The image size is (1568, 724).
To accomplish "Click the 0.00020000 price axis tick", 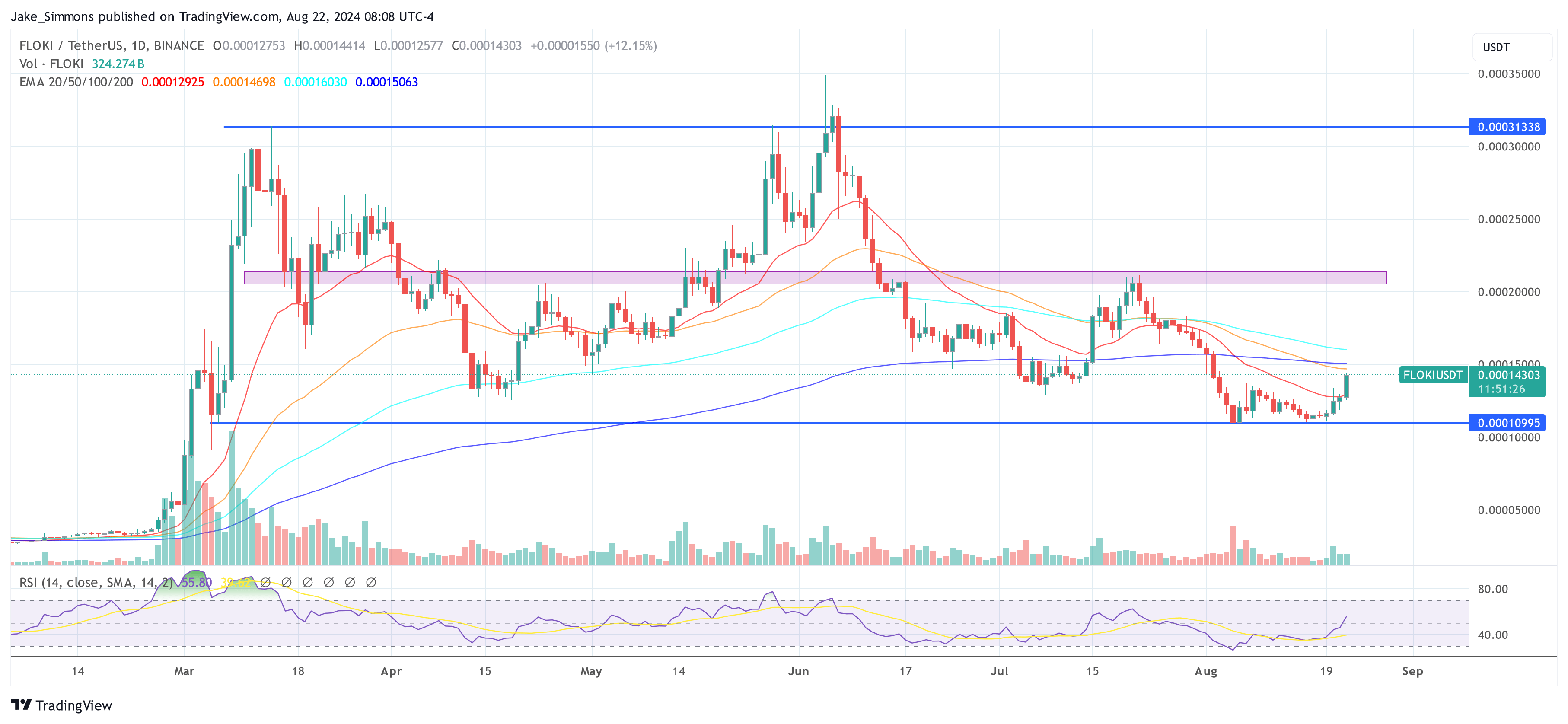I will click(x=1509, y=292).
